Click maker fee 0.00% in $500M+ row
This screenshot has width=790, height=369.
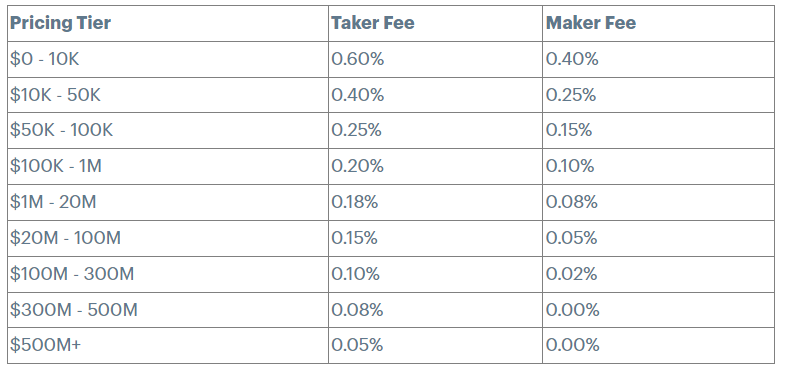click(573, 345)
